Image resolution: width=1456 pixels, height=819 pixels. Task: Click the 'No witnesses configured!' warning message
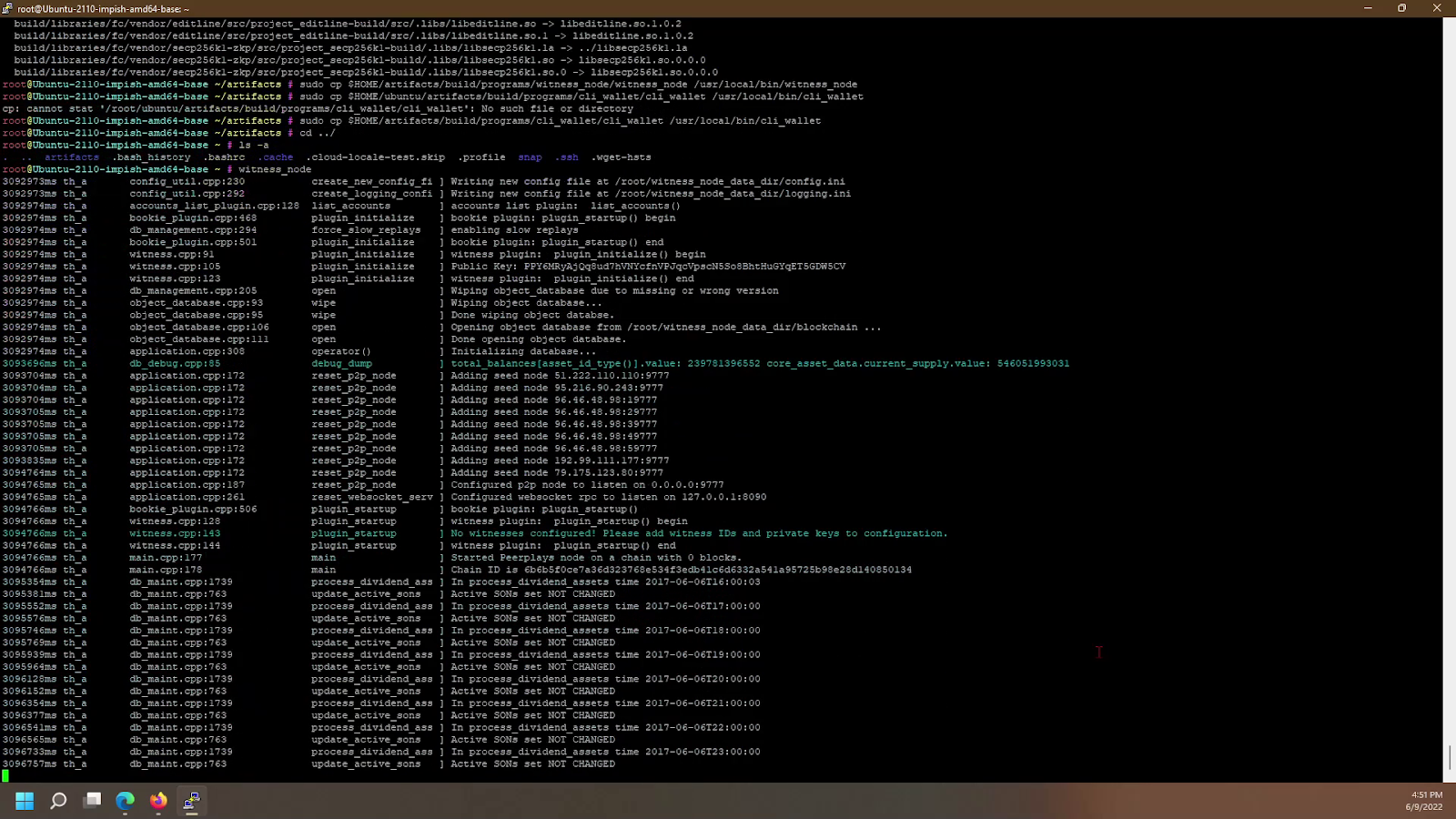coord(699,533)
